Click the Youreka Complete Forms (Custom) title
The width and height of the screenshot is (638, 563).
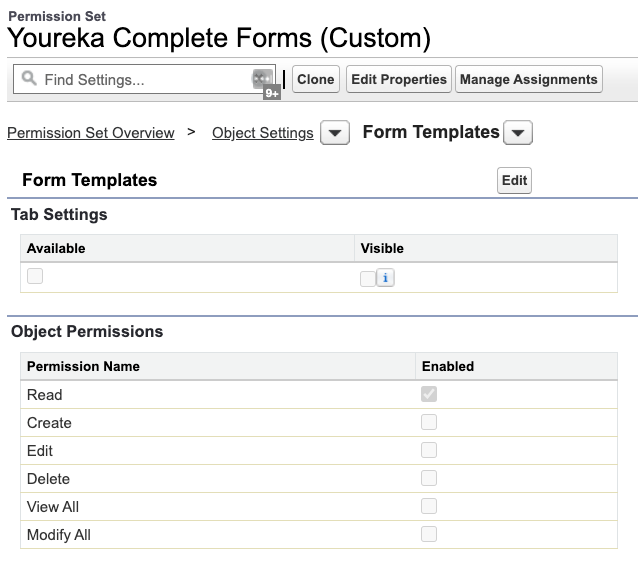[x=219, y=38]
